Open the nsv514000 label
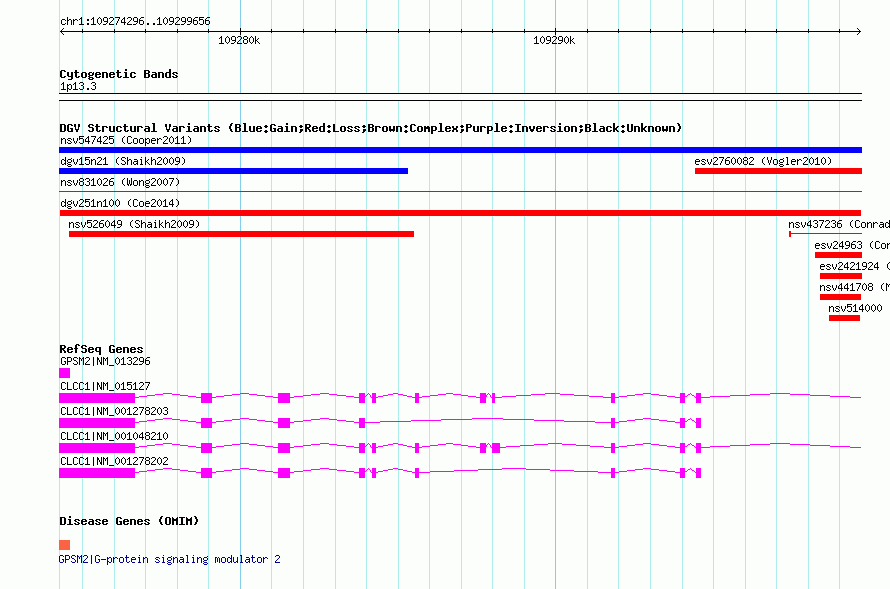This screenshot has height=589, width=890. (855, 308)
